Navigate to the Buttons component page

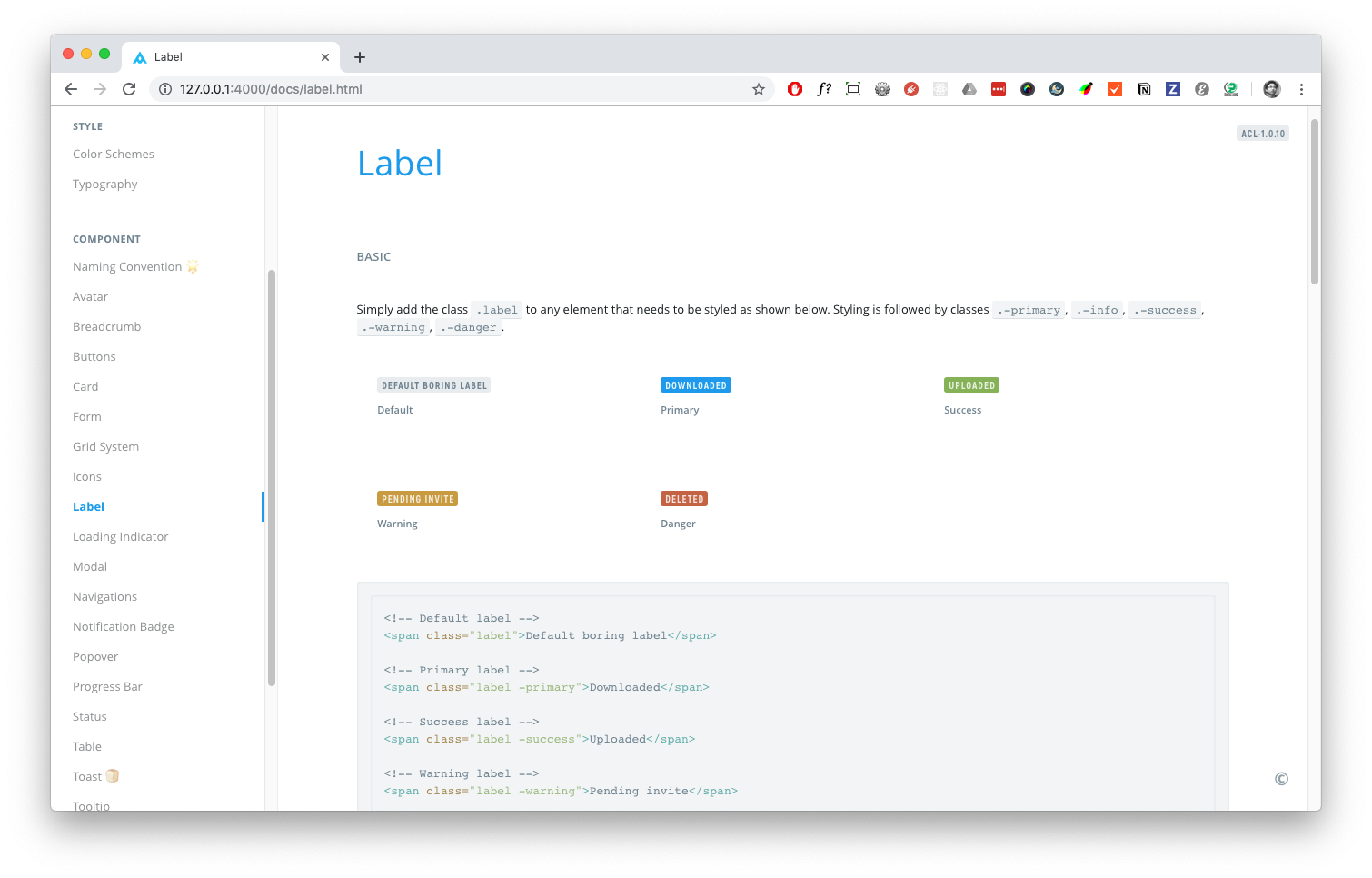[x=94, y=357]
